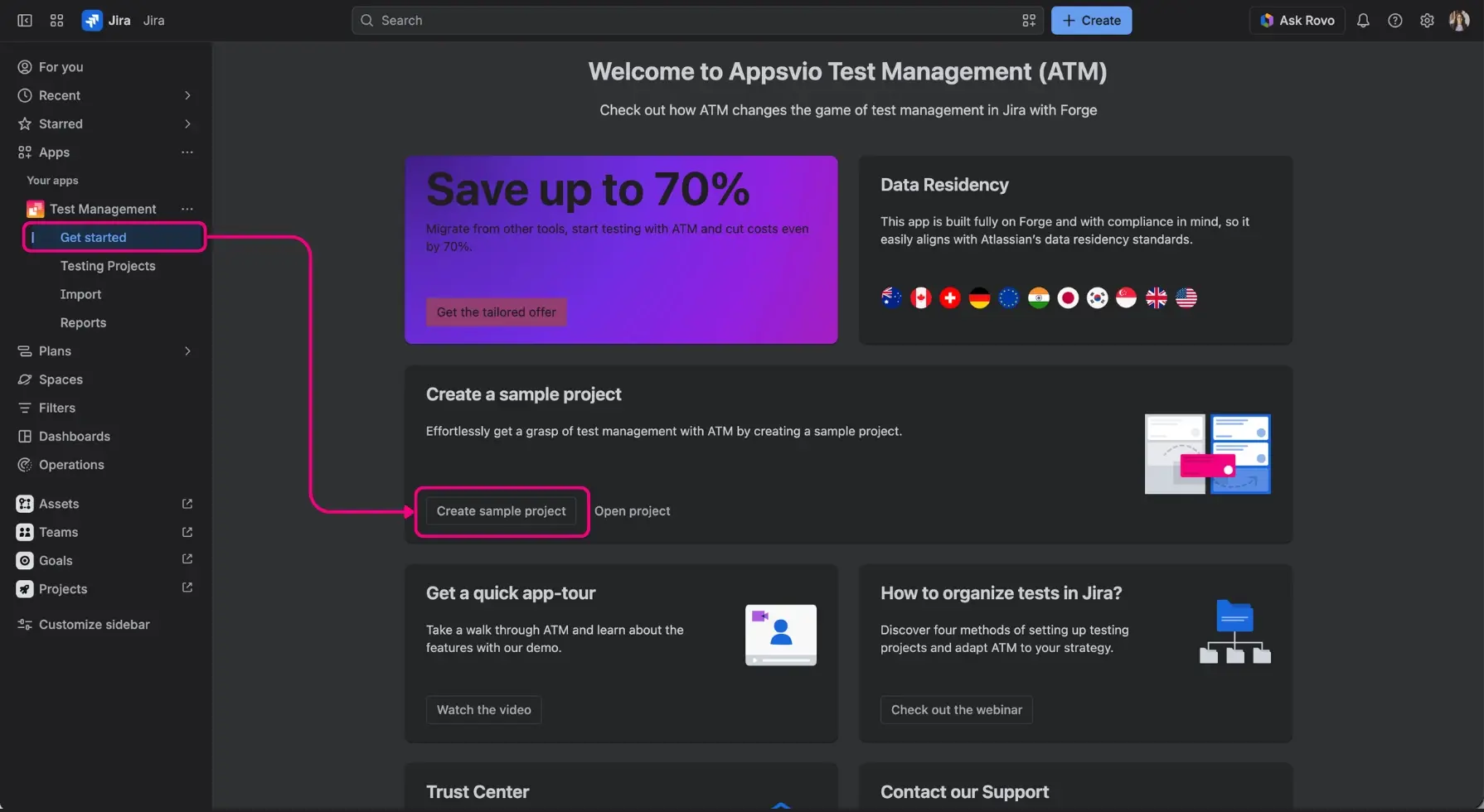Image resolution: width=1484 pixels, height=812 pixels.
Task: Focus the Search input field
Action: point(697,21)
